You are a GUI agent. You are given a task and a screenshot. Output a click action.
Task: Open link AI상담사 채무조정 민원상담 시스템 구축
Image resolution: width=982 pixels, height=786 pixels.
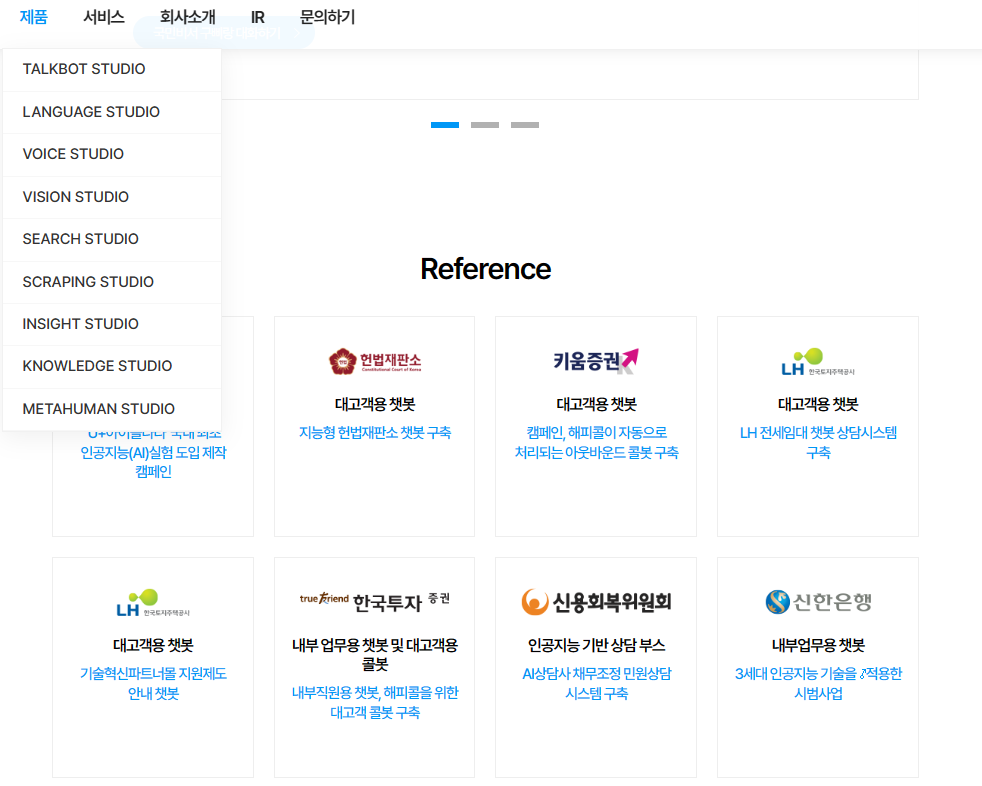click(x=596, y=684)
